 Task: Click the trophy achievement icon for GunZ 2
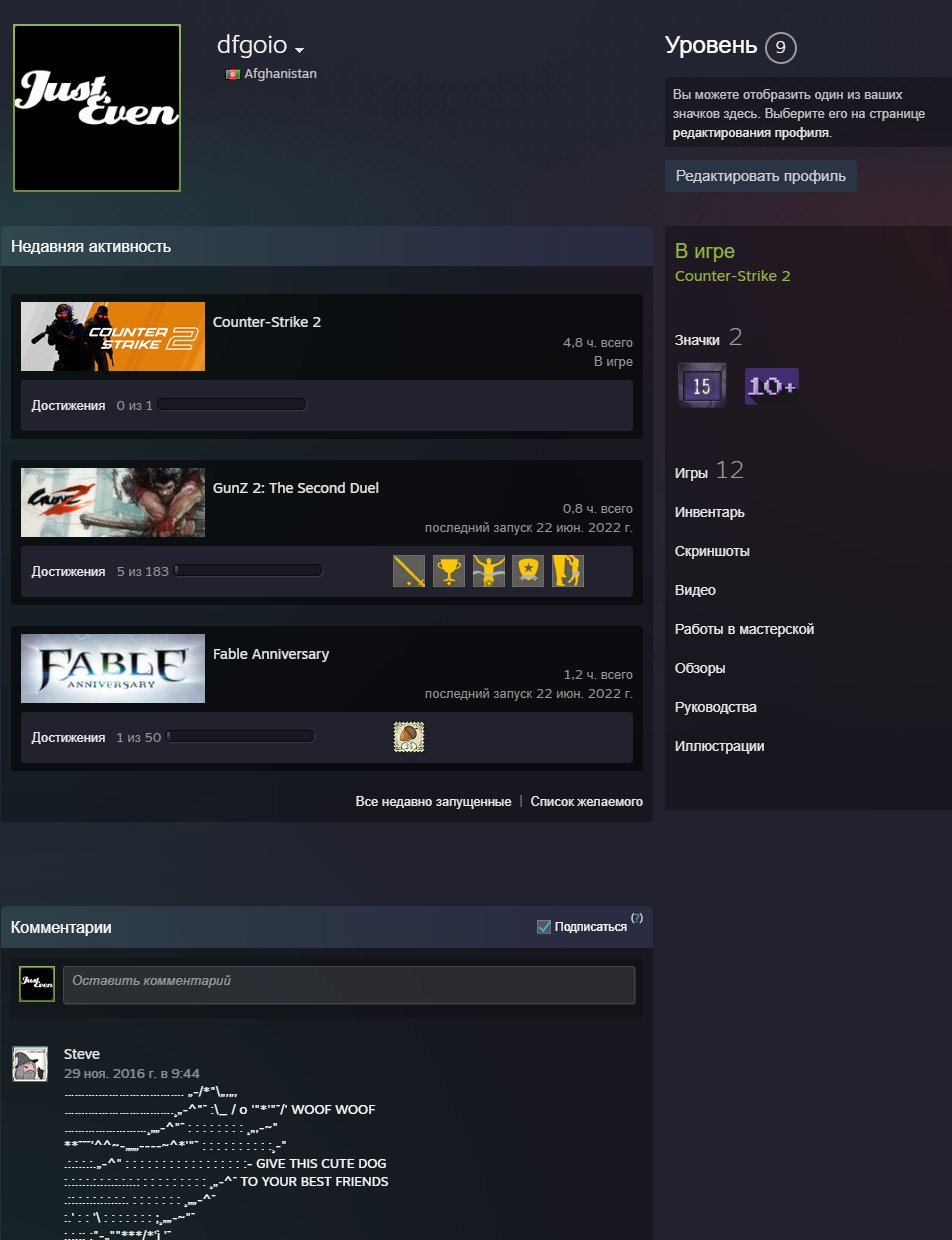click(x=449, y=571)
